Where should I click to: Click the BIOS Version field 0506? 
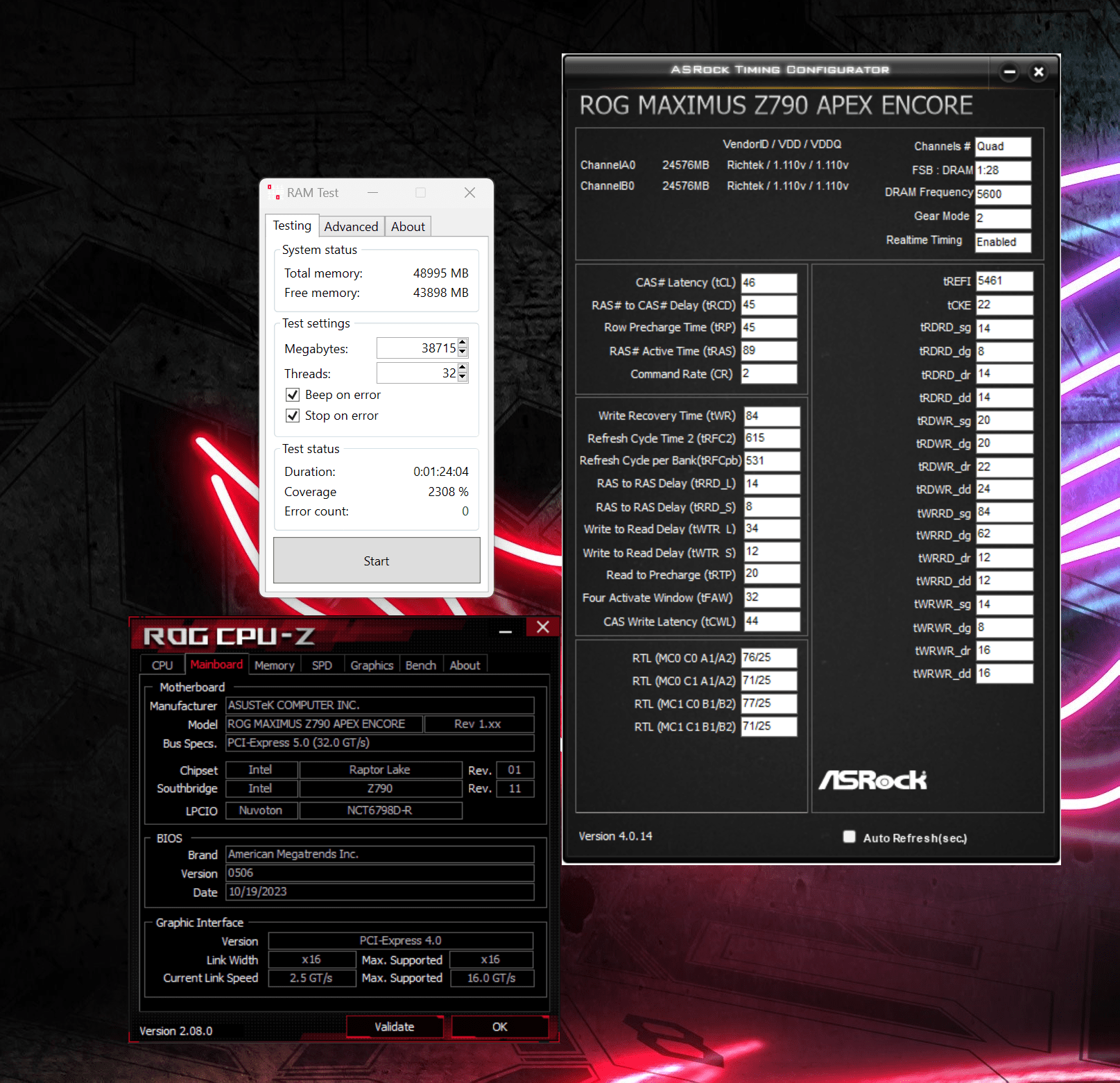(380, 873)
